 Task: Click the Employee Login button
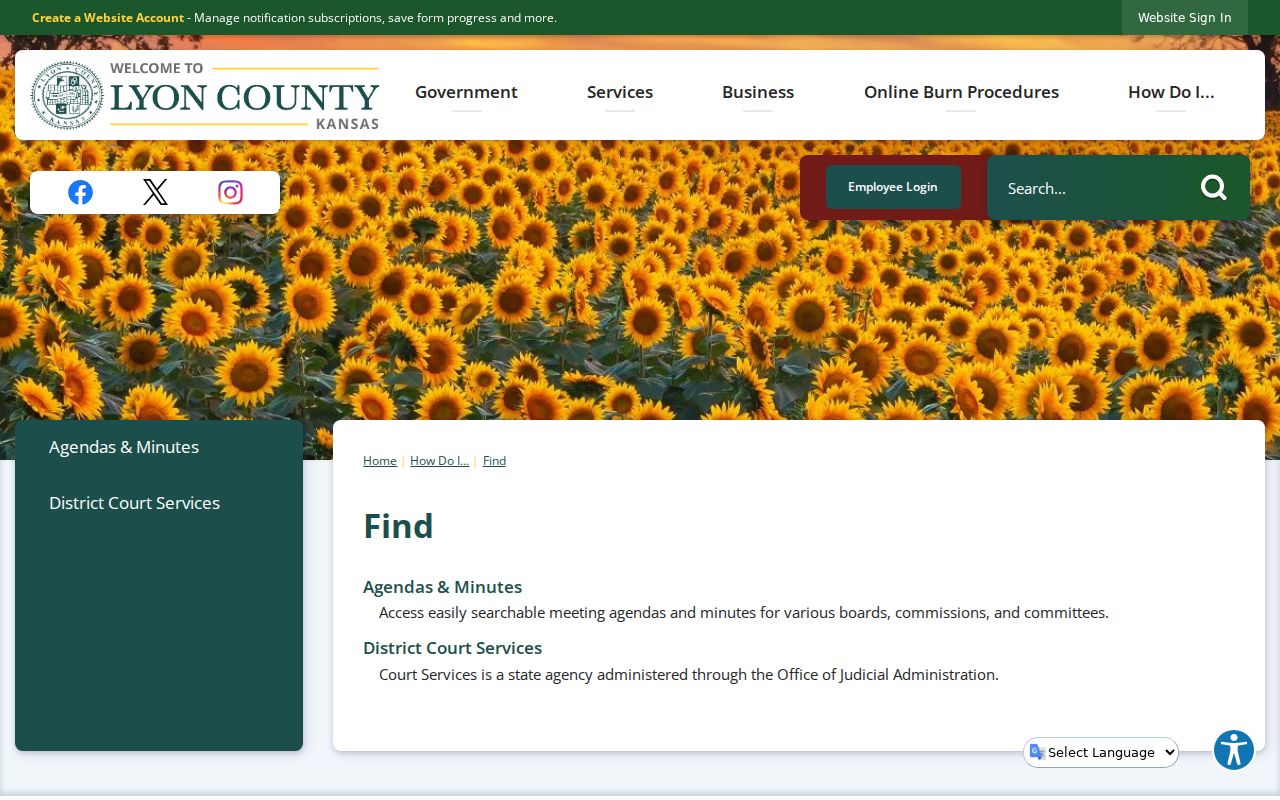[x=893, y=187]
